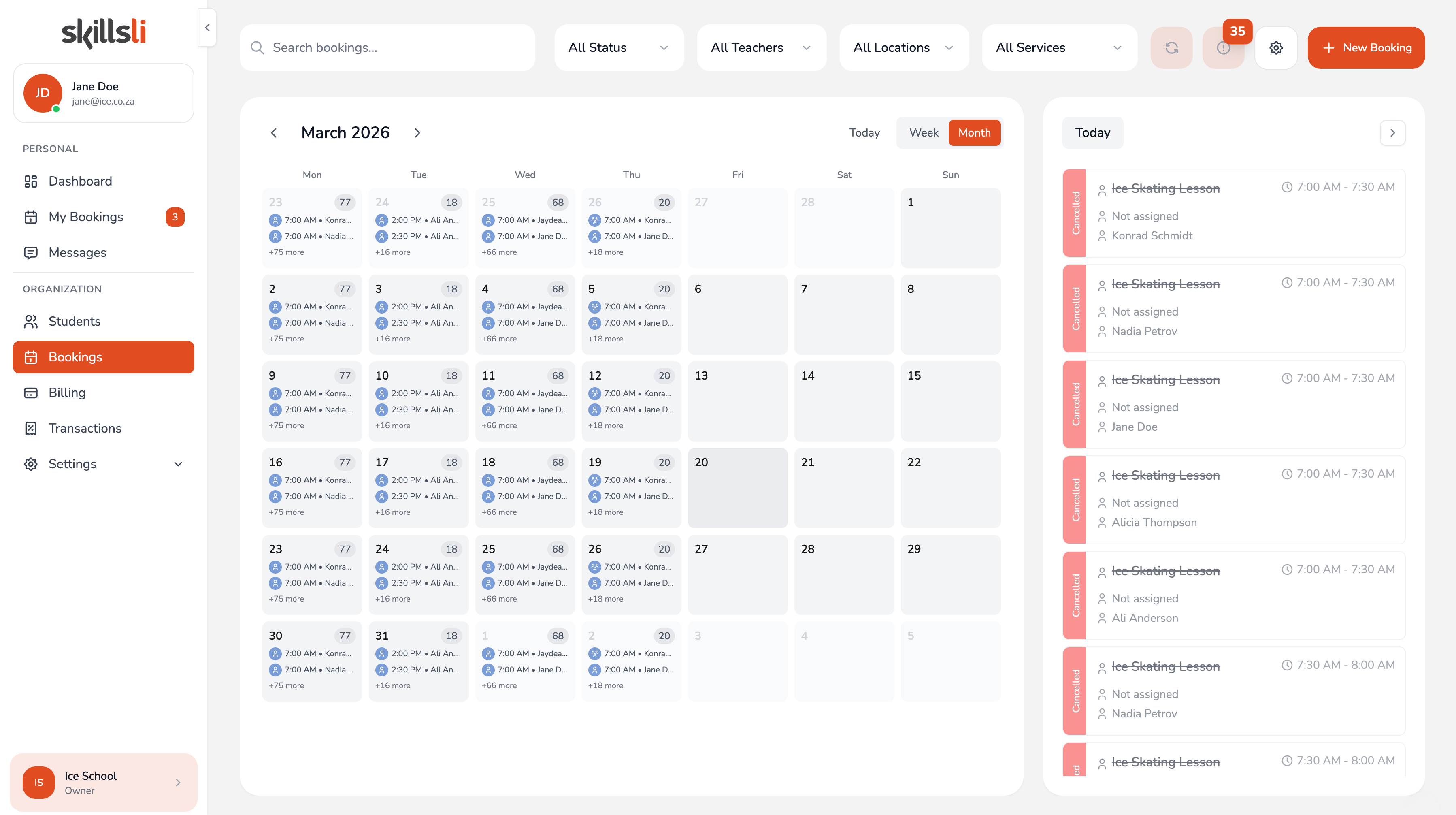
Task: Open Messages from the sidebar
Action: point(77,253)
